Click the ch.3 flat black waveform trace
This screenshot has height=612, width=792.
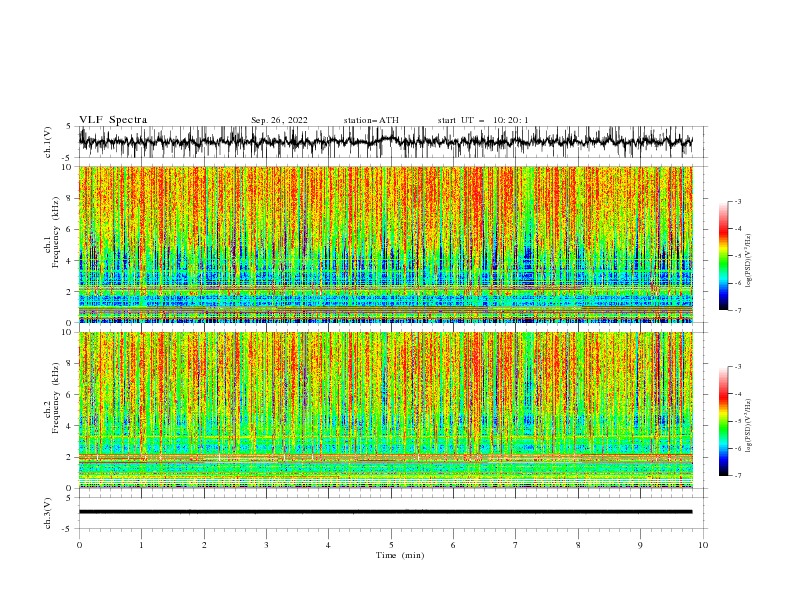(x=386, y=512)
